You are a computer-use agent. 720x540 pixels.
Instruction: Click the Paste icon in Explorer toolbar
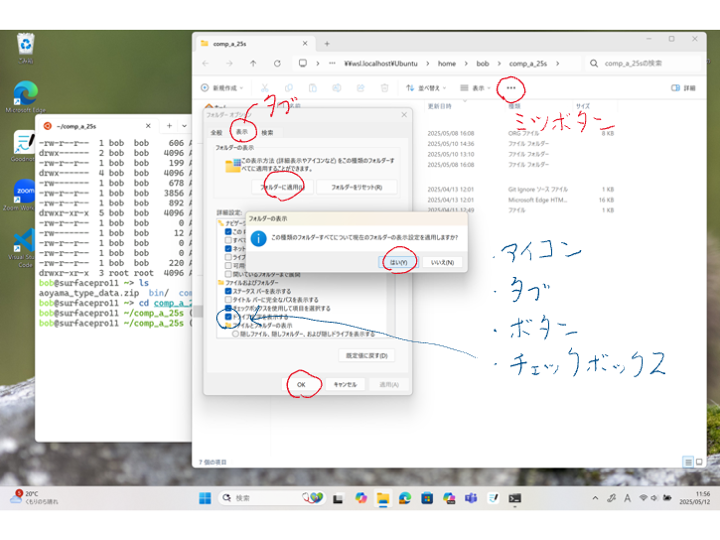(x=313, y=88)
